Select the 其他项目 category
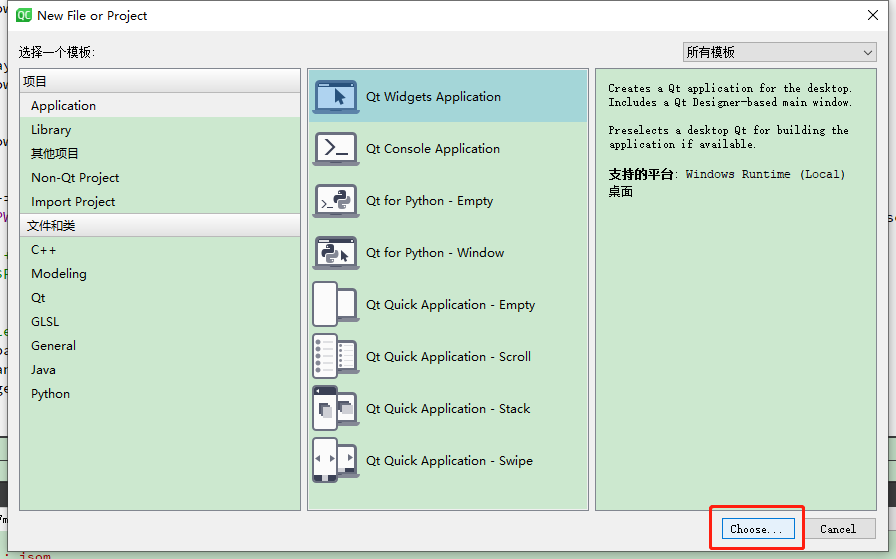This screenshot has height=559, width=896. click(x=160, y=154)
